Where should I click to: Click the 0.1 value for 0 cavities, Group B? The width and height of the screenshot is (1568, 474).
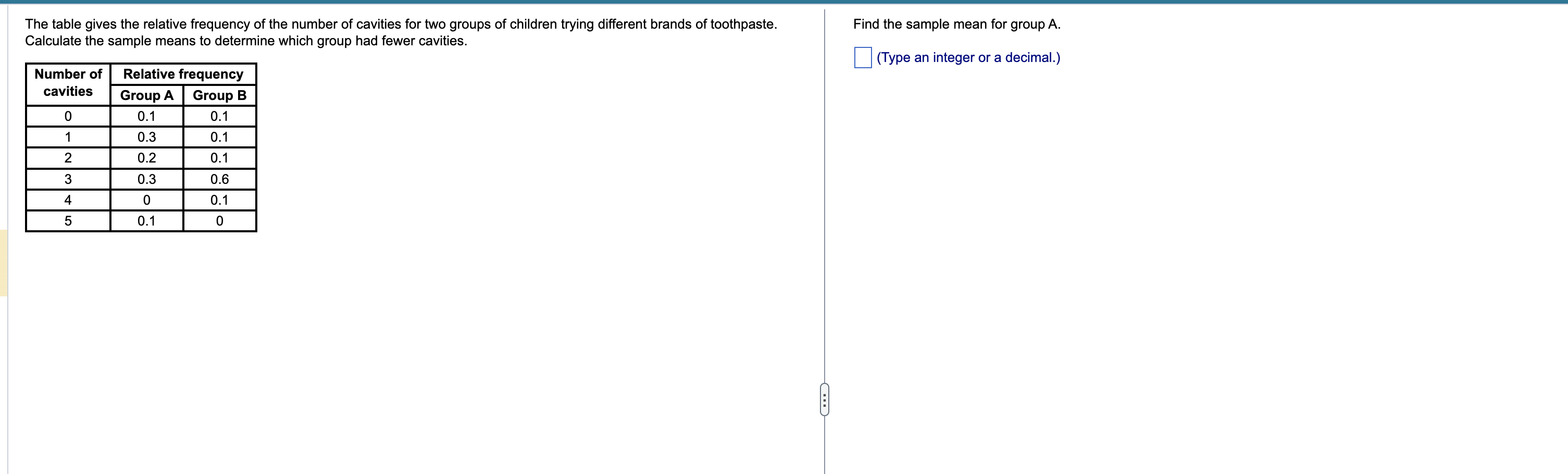tap(220, 116)
